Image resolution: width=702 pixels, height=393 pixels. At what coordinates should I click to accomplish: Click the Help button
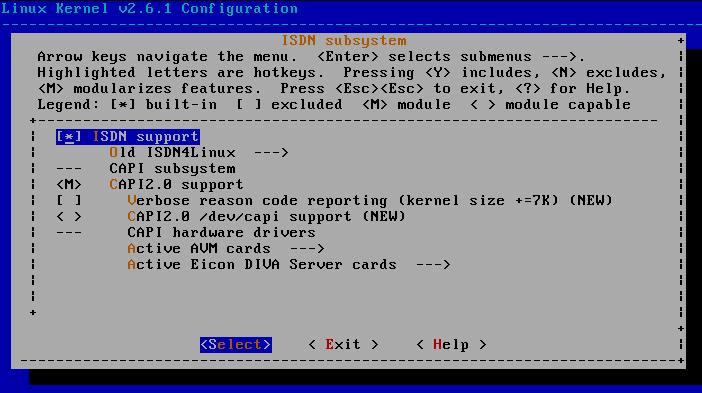pos(451,345)
